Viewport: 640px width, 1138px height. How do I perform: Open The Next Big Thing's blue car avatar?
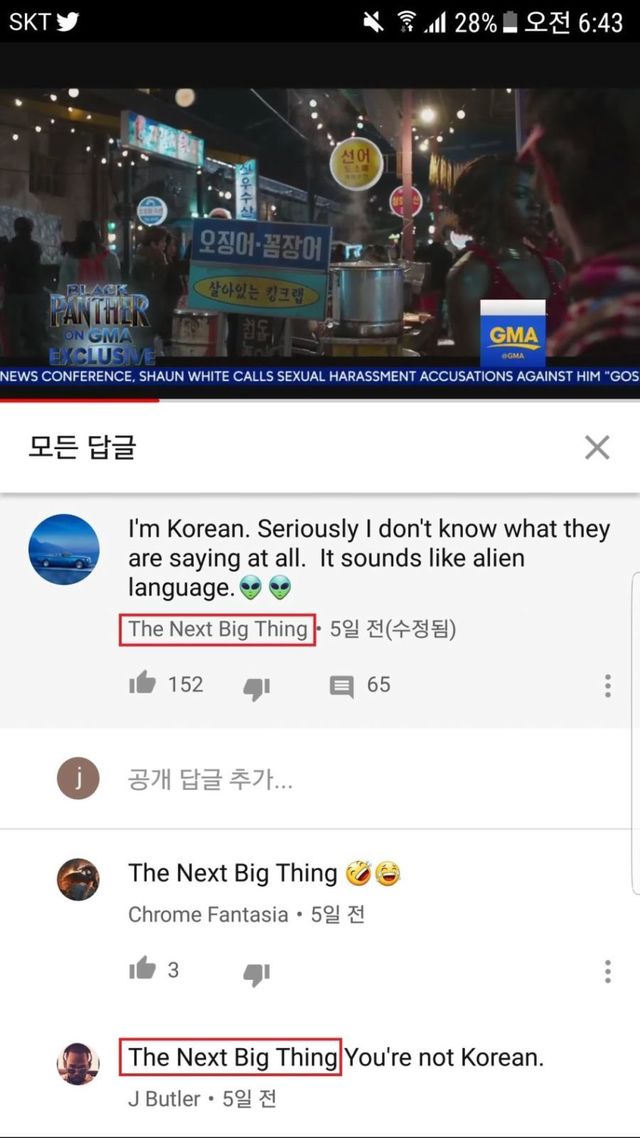tap(64, 549)
